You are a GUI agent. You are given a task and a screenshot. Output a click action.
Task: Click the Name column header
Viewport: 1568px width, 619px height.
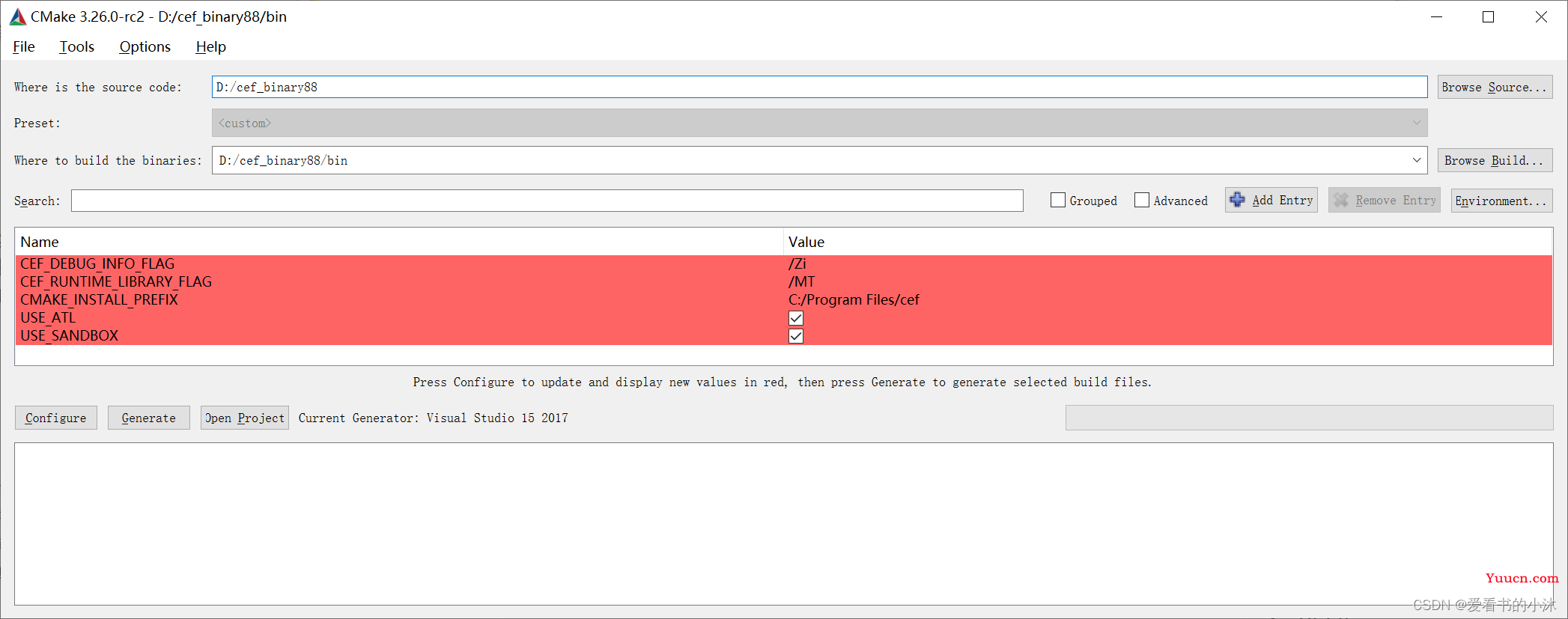coord(399,242)
